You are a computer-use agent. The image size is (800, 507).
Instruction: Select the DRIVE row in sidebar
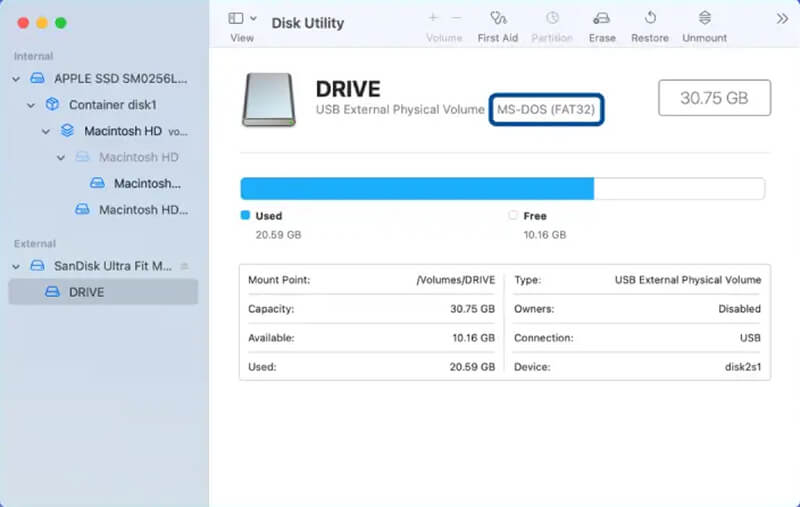(x=103, y=292)
